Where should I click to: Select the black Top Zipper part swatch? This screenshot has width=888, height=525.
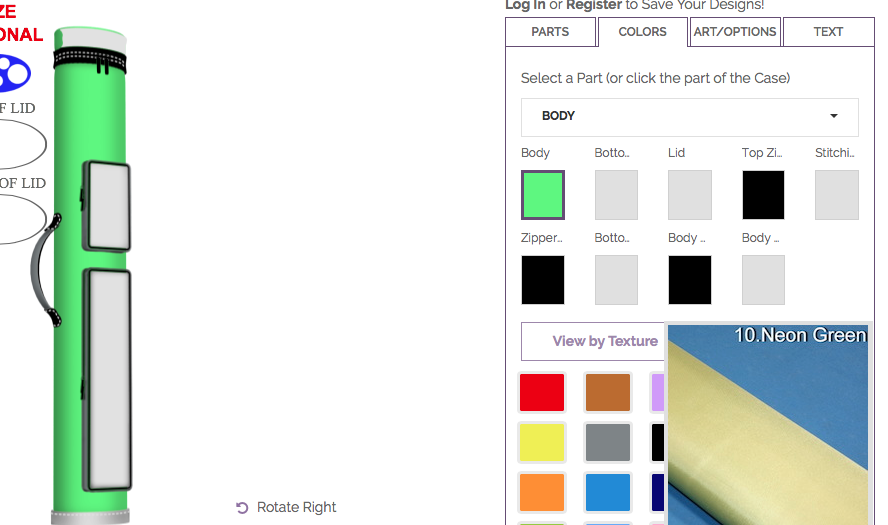(x=763, y=195)
